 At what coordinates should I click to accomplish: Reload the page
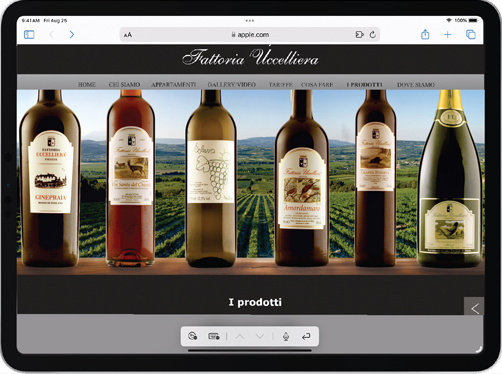tap(373, 34)
